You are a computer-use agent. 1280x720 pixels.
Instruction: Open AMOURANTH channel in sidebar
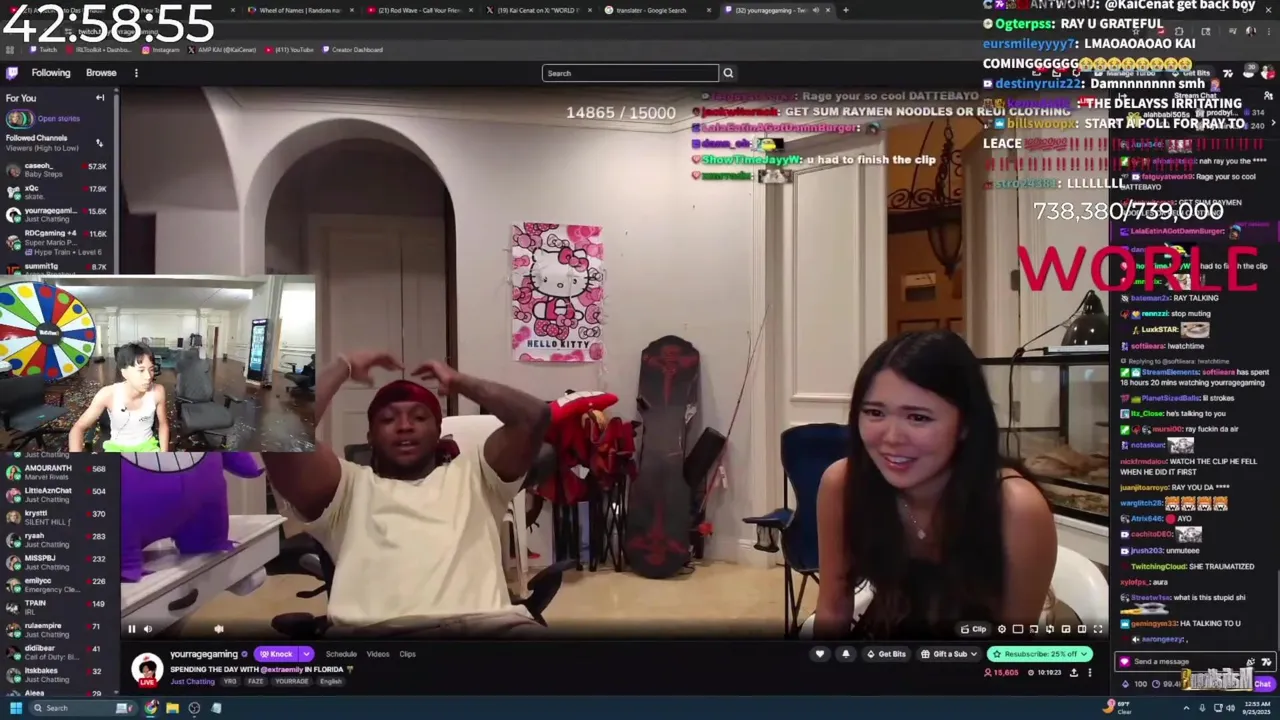(x=56, y=472)
